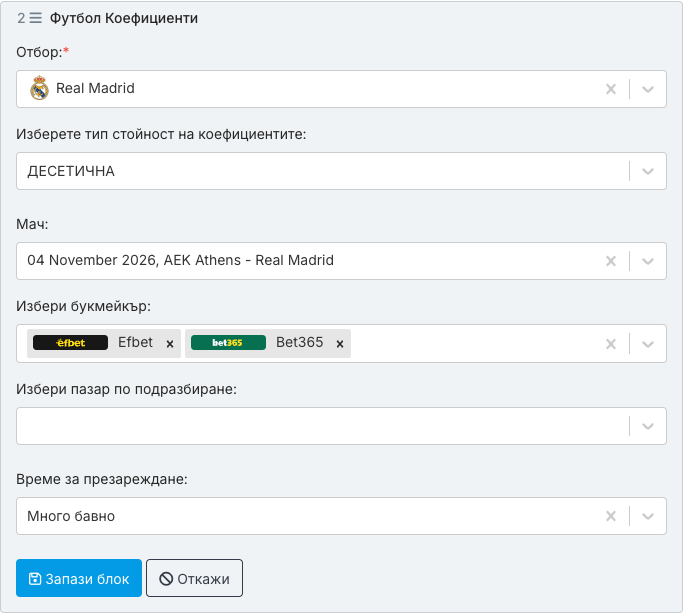This screenshot has width=683, height=614.
Task: Click the Много бавно value text
Action: [x=71, y=516]
